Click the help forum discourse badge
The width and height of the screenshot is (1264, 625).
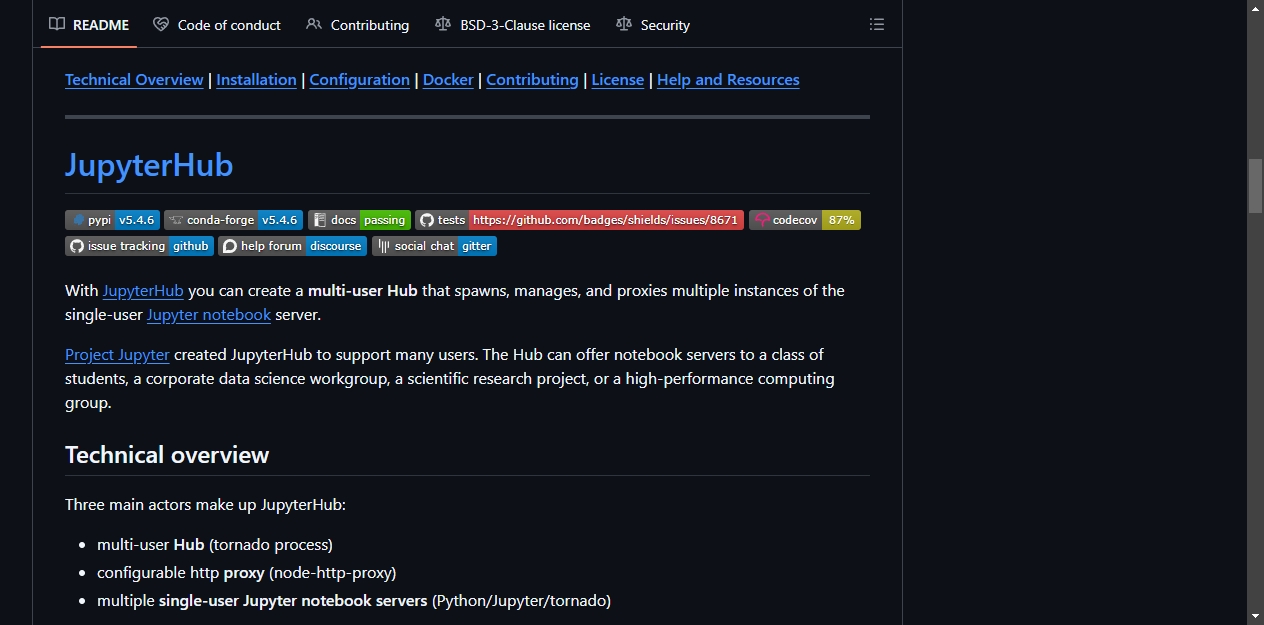292,246
